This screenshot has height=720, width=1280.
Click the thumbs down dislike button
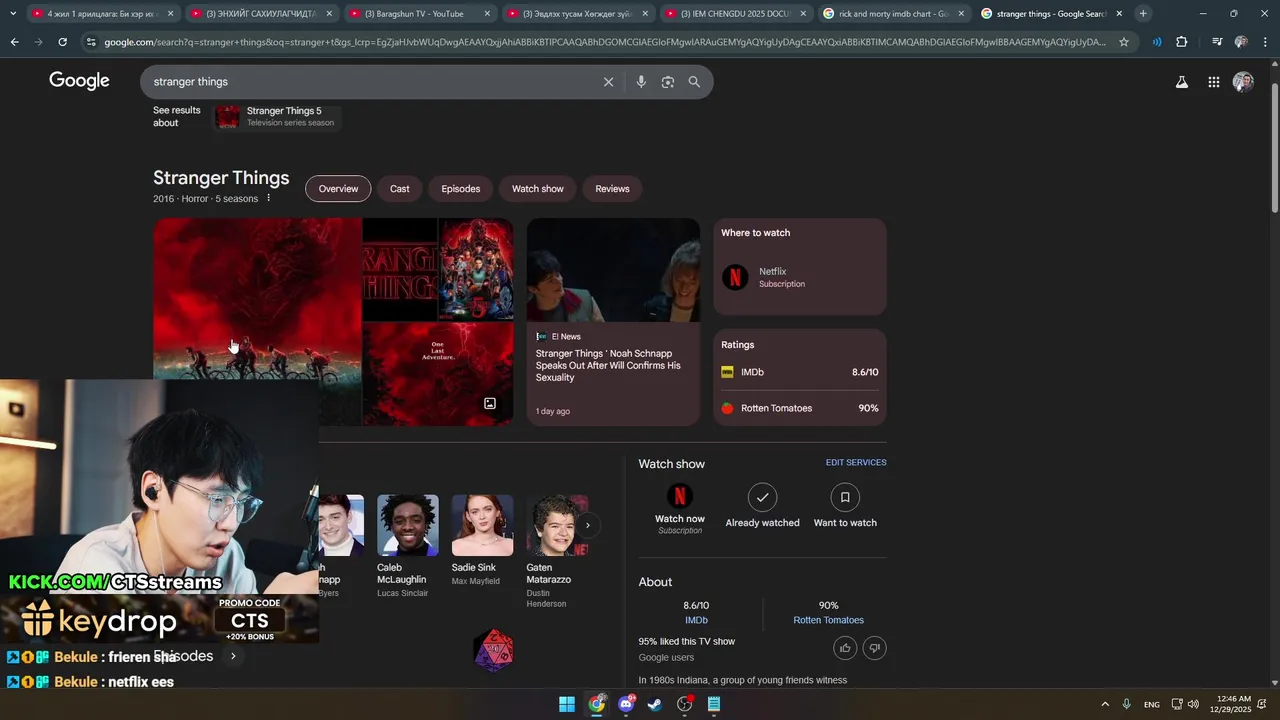tap(874, 648)
